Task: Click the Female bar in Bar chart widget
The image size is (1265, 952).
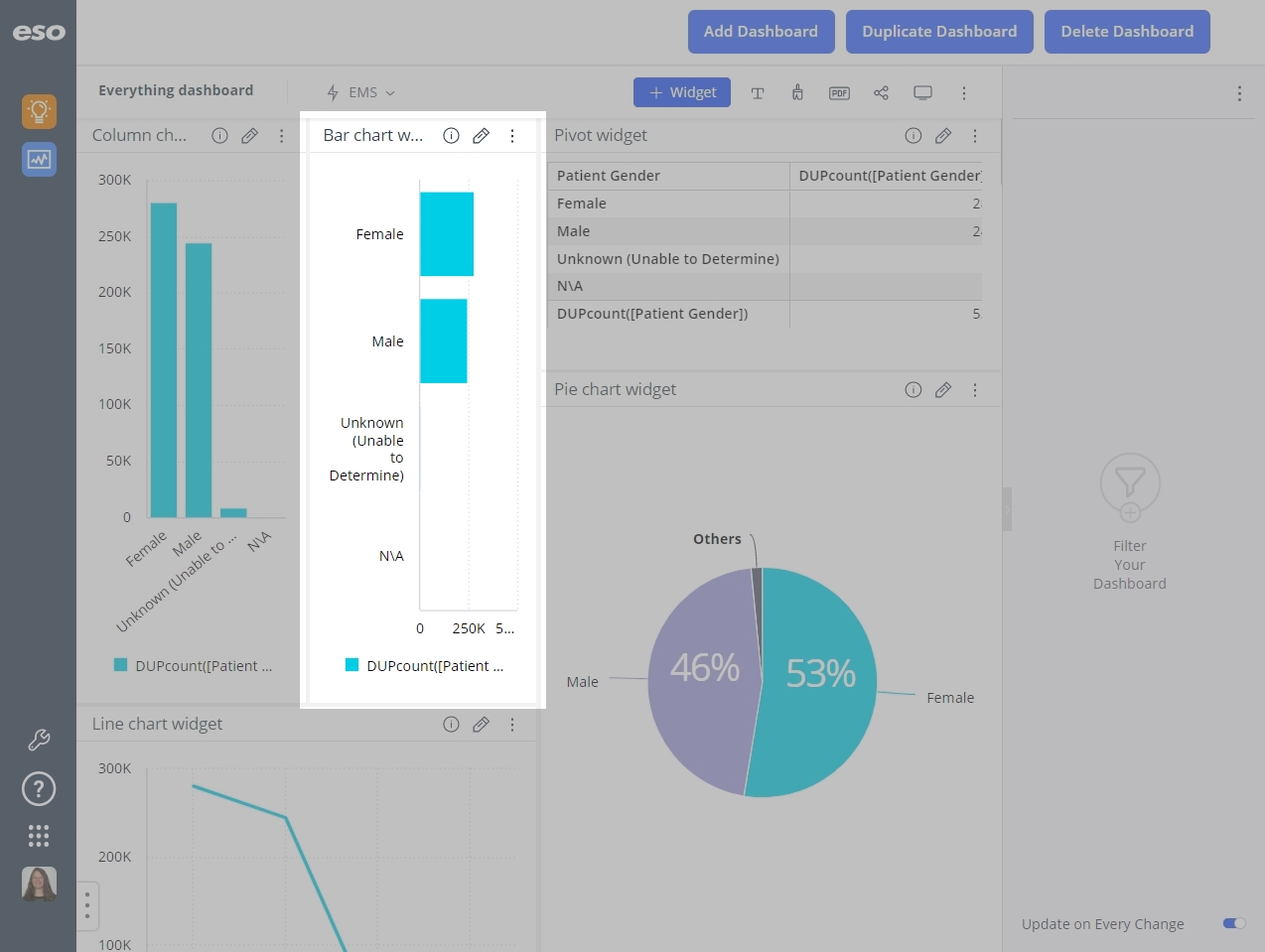Action: (447, 234)
